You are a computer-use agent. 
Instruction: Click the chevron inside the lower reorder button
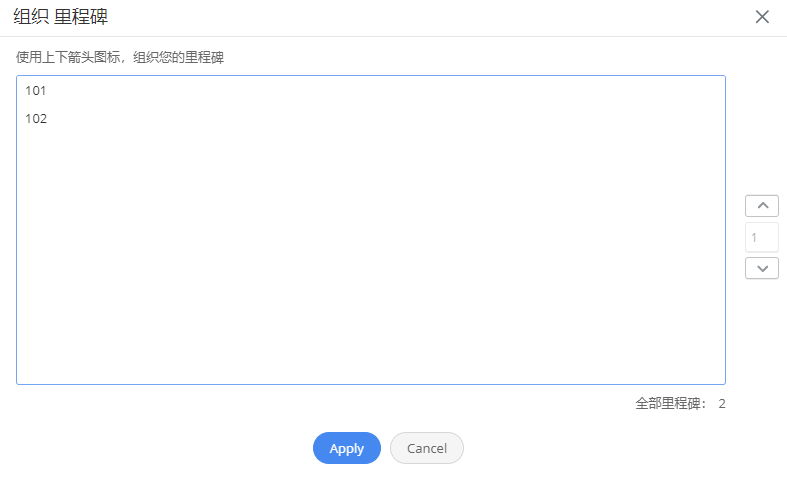[762, 269]
